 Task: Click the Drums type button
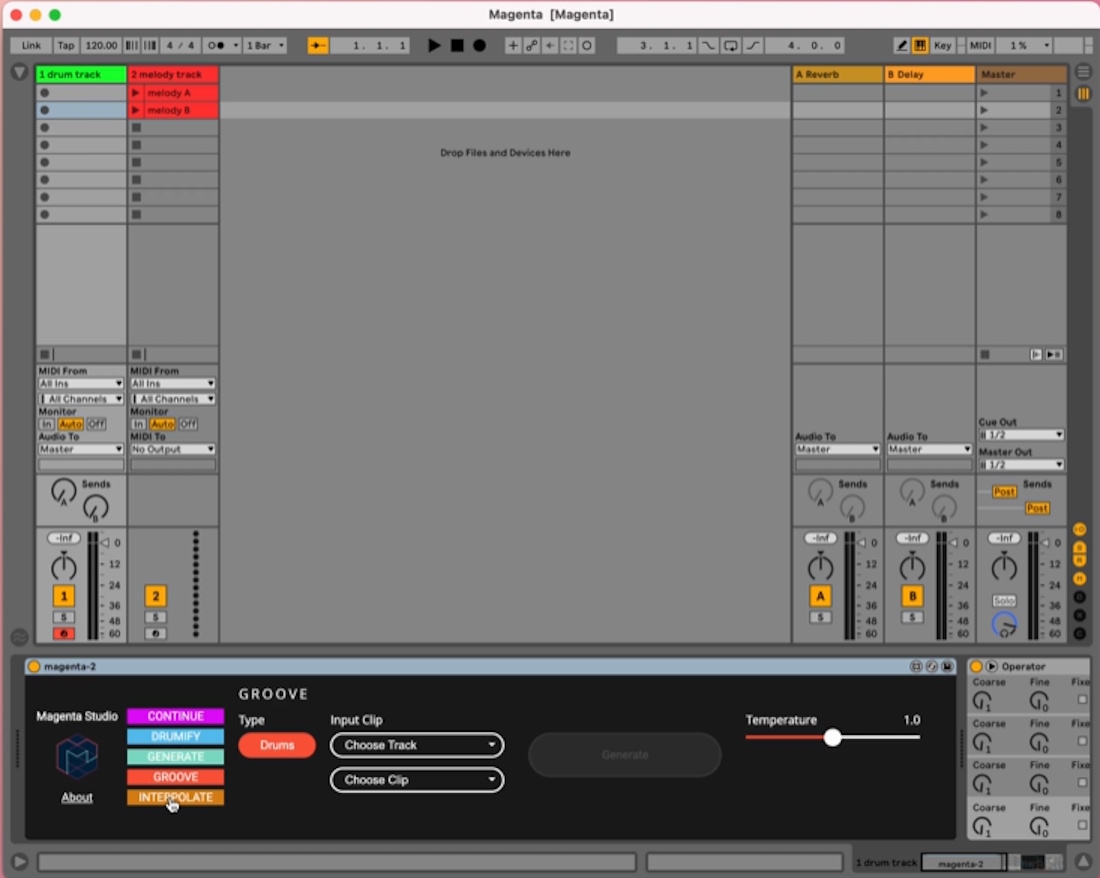click(277, 745)
